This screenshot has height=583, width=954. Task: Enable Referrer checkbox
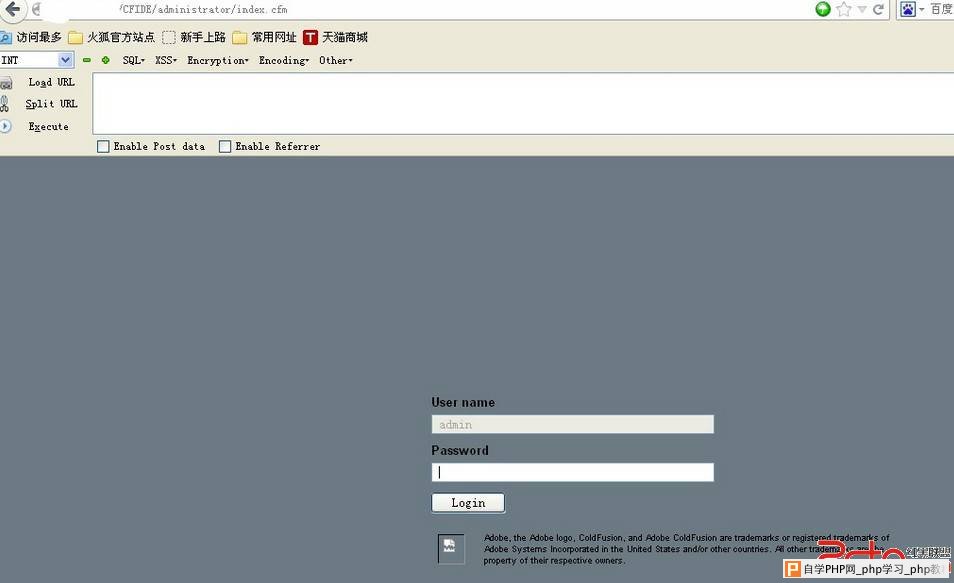pyautogui.click(x=225, y=147)
